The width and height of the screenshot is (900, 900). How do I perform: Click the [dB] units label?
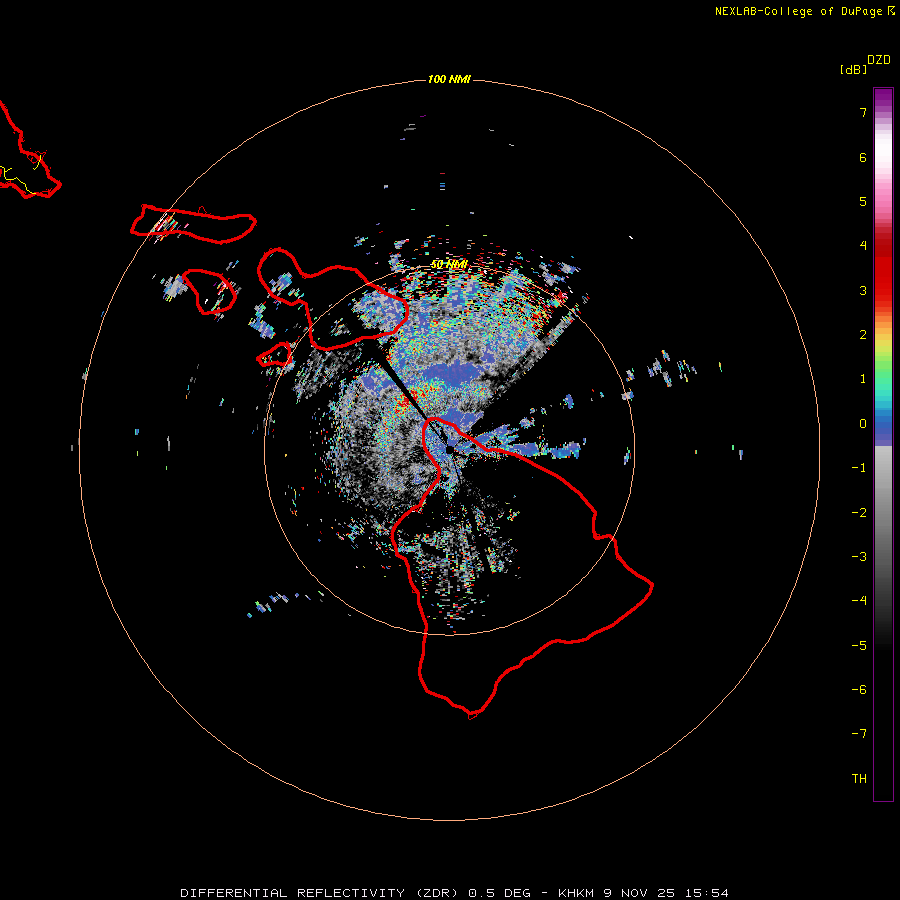coord(853,69)
